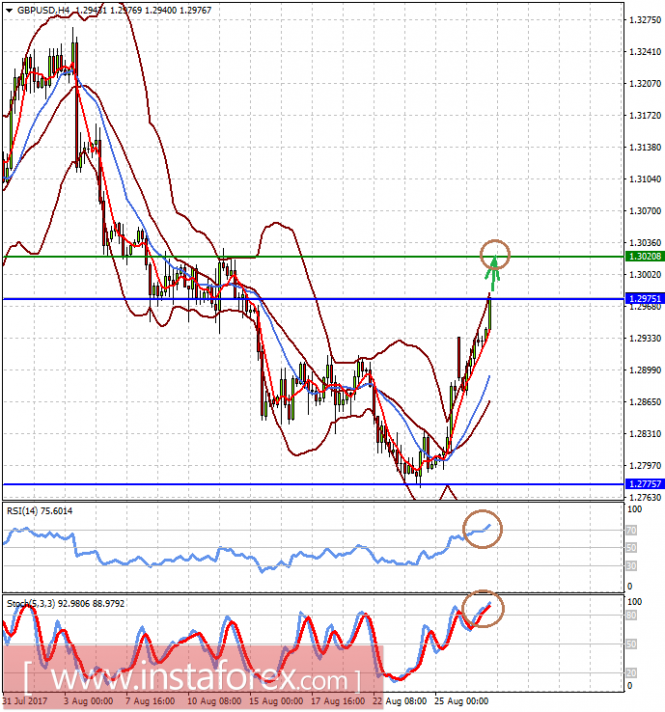Screen dimensions: 665x712
Task: Click the 1.32070 price scale value
Action: point(645,84)
